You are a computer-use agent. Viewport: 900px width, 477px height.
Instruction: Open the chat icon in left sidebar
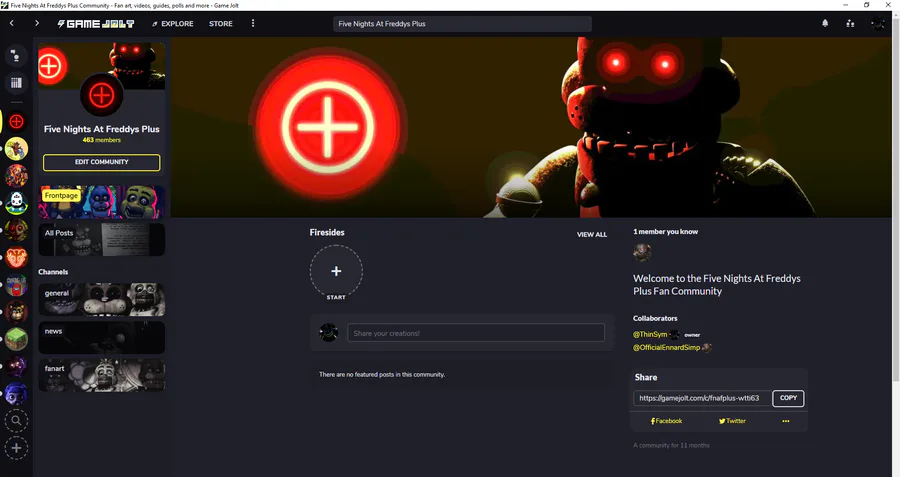click(x=16, y=56)
